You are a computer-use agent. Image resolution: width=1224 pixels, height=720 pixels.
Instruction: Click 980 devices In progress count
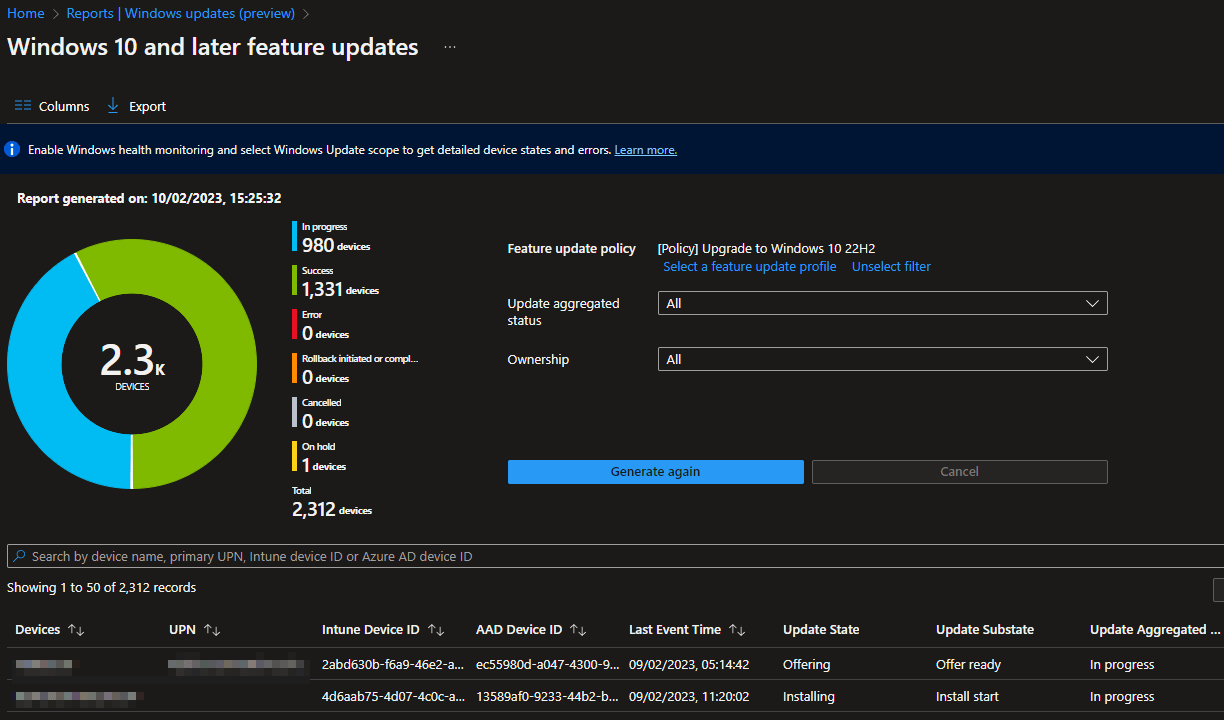point(336,245)
